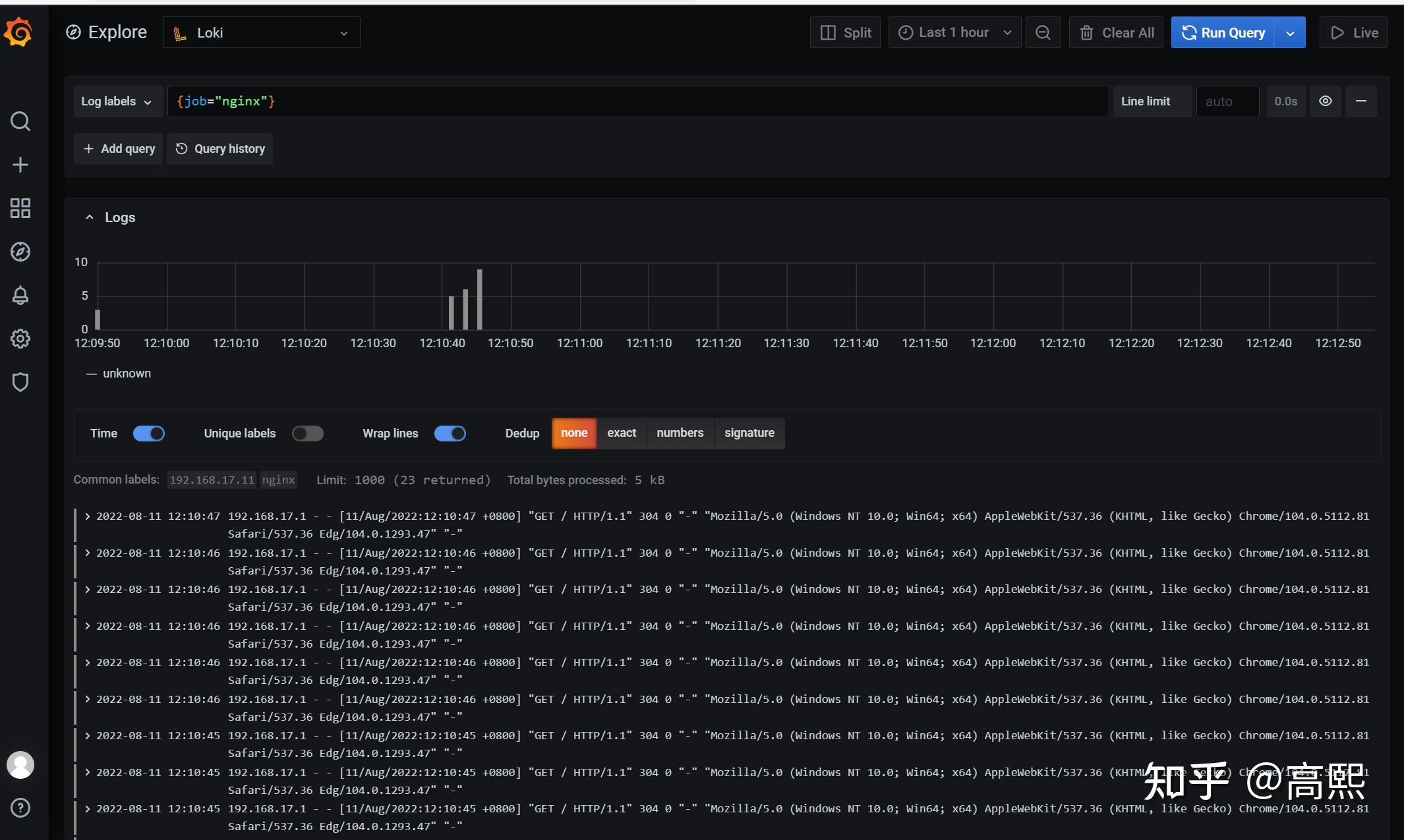Open the Log labels dropdown

click(x=117, y=101)
